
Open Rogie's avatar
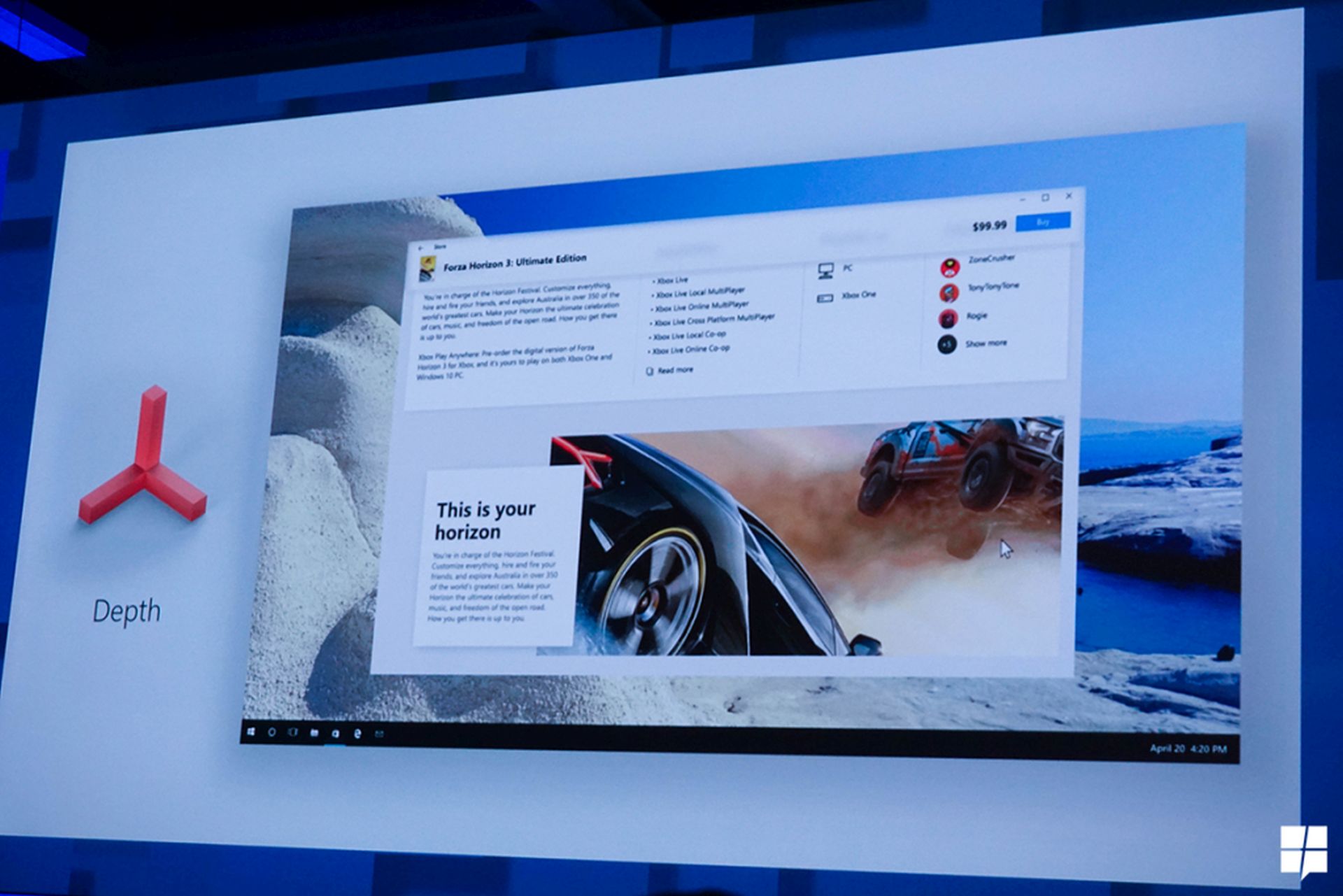948,319
